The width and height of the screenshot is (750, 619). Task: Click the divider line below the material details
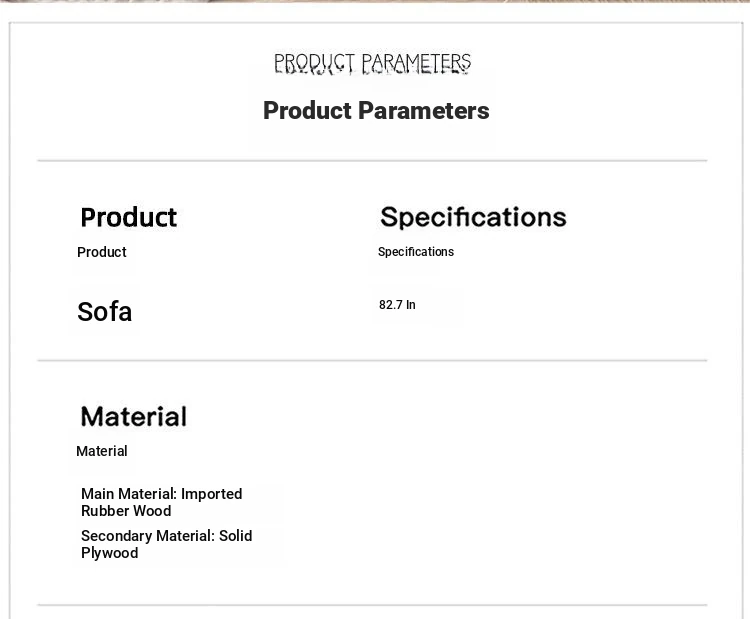pyautogui.click(x=372, y=605)
